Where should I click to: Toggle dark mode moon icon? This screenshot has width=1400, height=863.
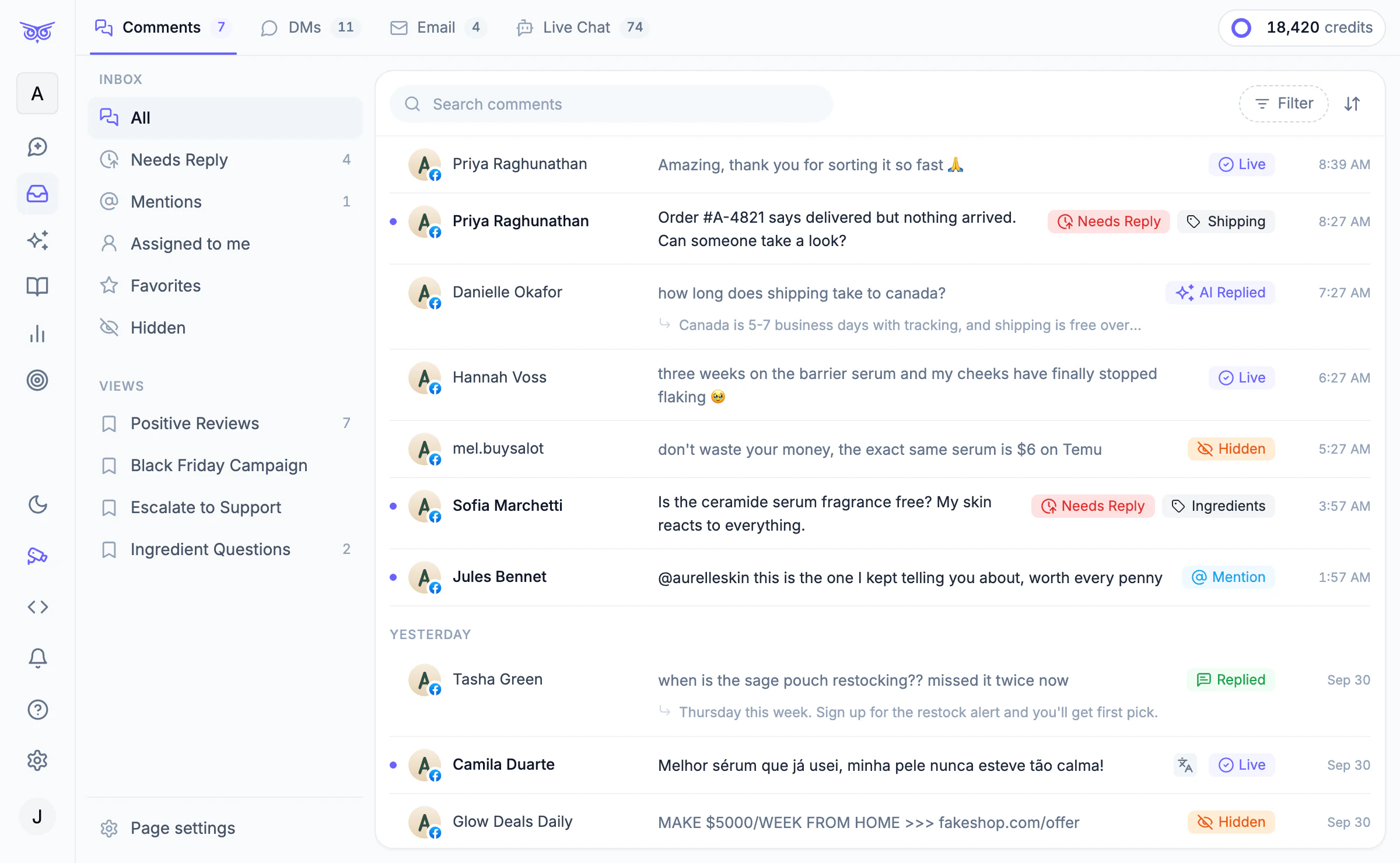pyautogui.click(x=37, y=504)
